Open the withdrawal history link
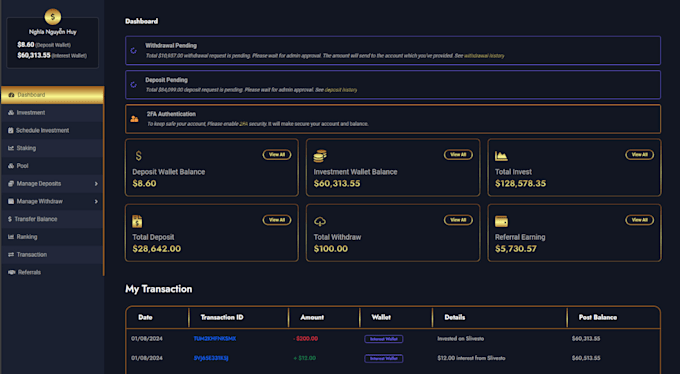 484,56
